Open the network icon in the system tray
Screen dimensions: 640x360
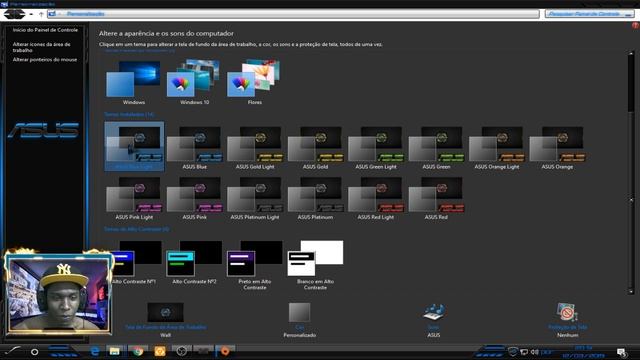coord(524,352)
